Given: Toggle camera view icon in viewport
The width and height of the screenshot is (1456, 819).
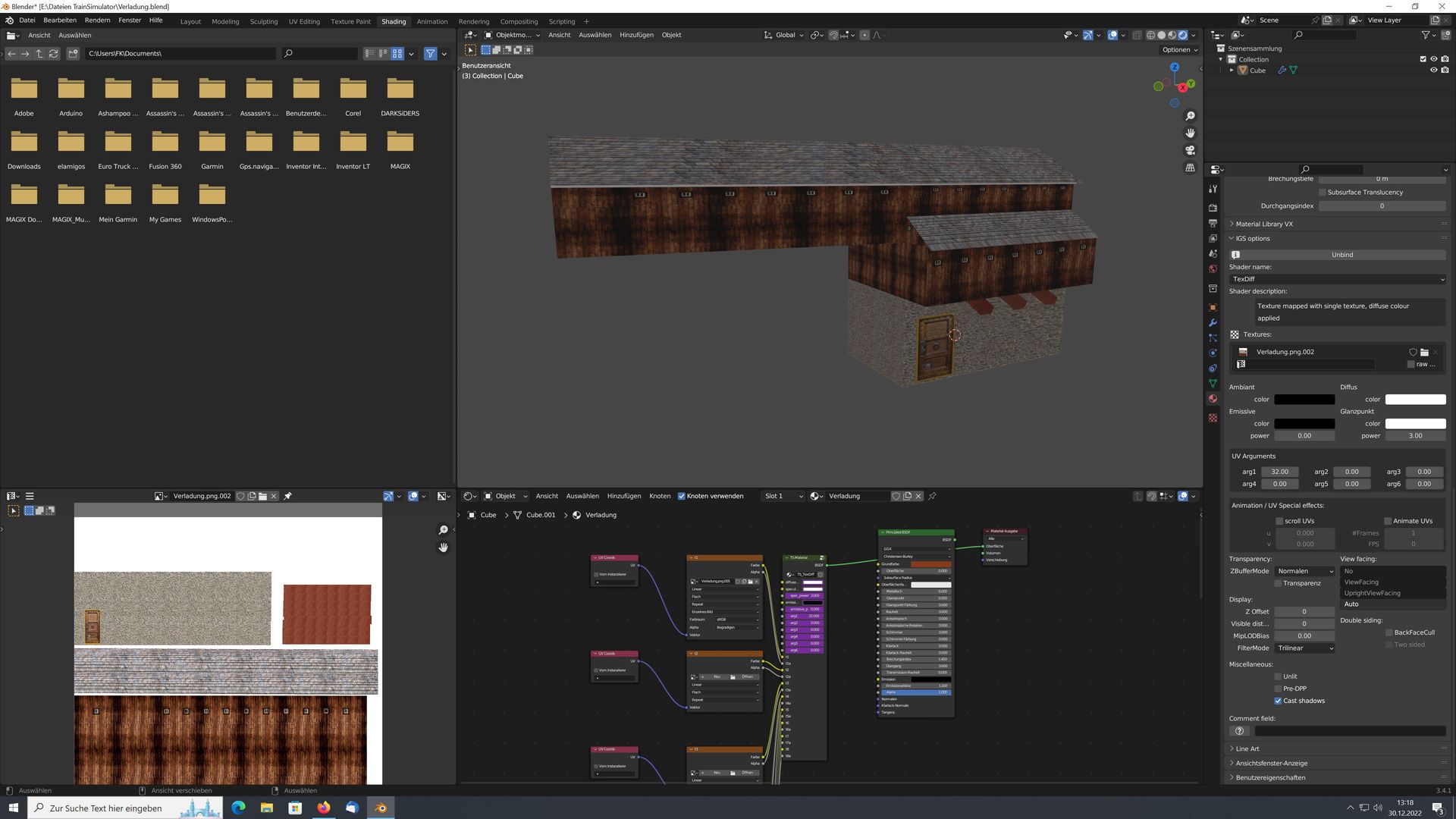Looking at the screenshot, I should click(x=1190, y=150).
